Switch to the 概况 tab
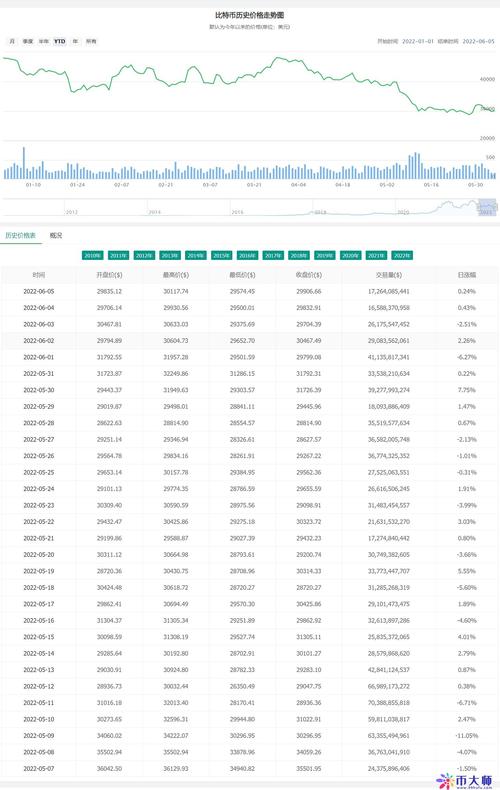 pos(56,235)
